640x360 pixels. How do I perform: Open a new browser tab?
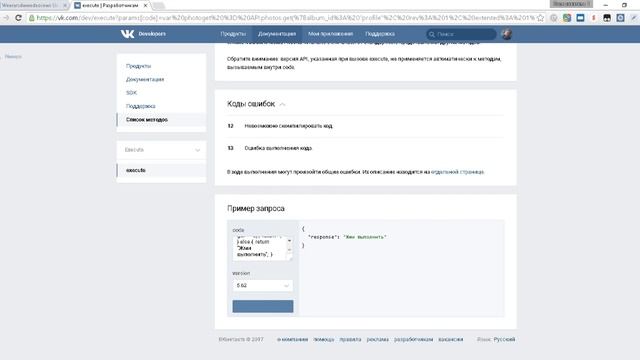pos(159,6)
